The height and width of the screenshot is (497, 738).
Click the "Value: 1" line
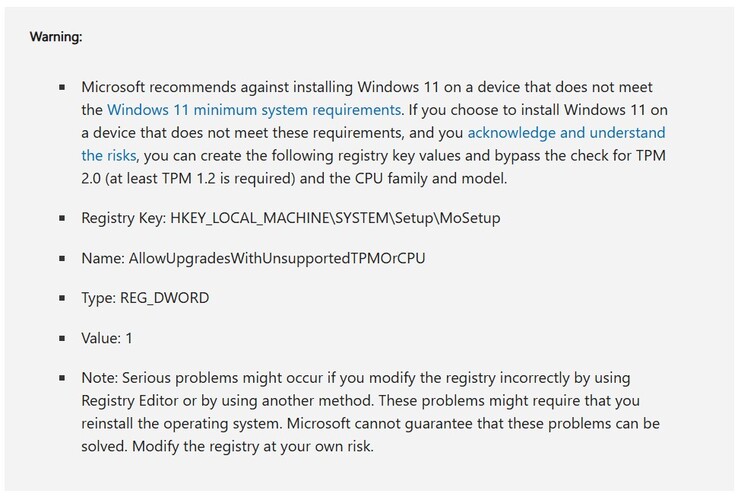click(107, 338)
